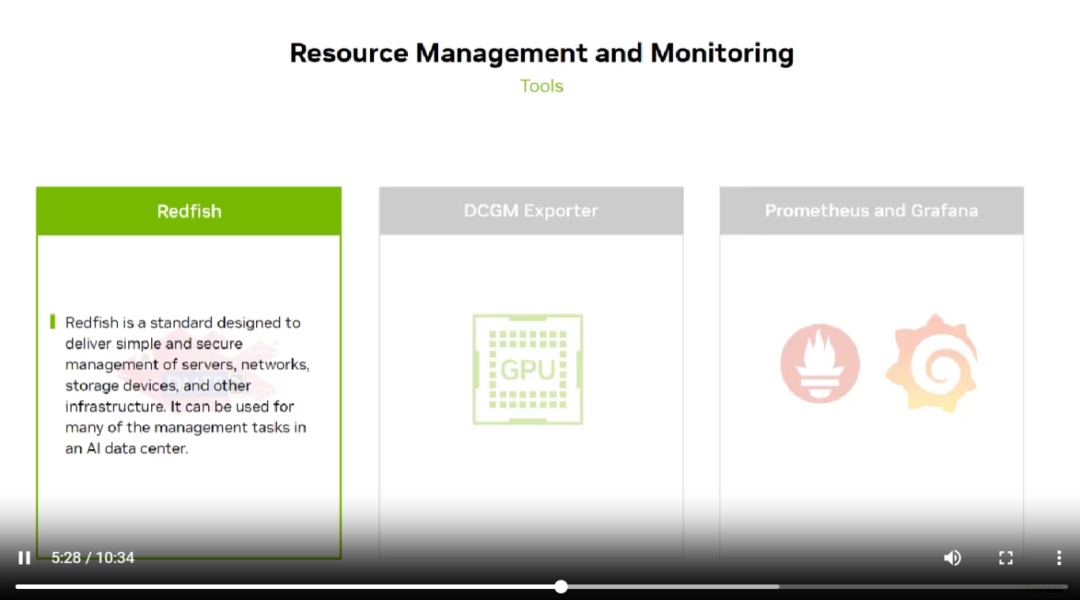
Task: Click the video progress slider handle
Action: 561,587
